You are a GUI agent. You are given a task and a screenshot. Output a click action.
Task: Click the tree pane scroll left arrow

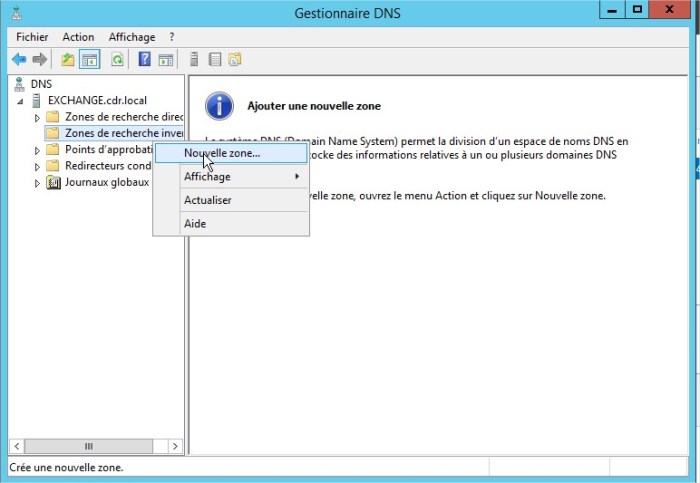pos(17,446)
